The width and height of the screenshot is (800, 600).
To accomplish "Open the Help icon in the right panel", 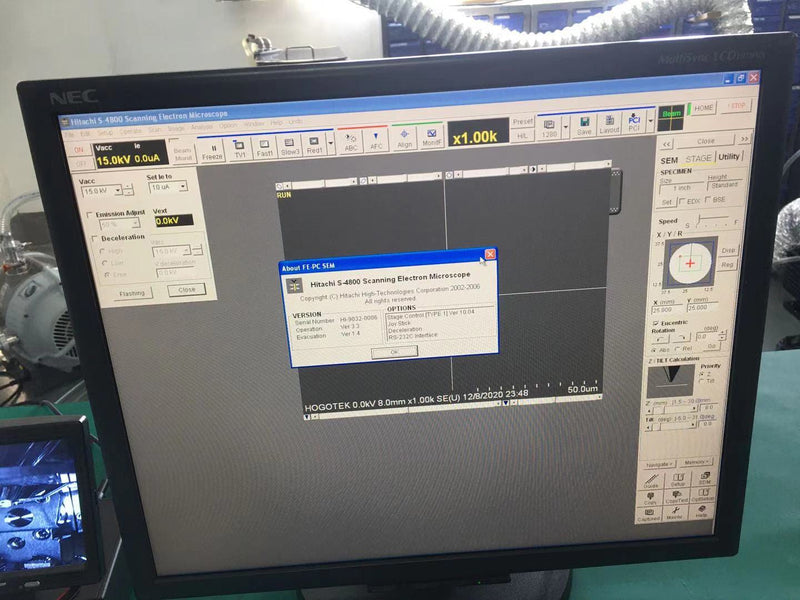I will point(701,511).
